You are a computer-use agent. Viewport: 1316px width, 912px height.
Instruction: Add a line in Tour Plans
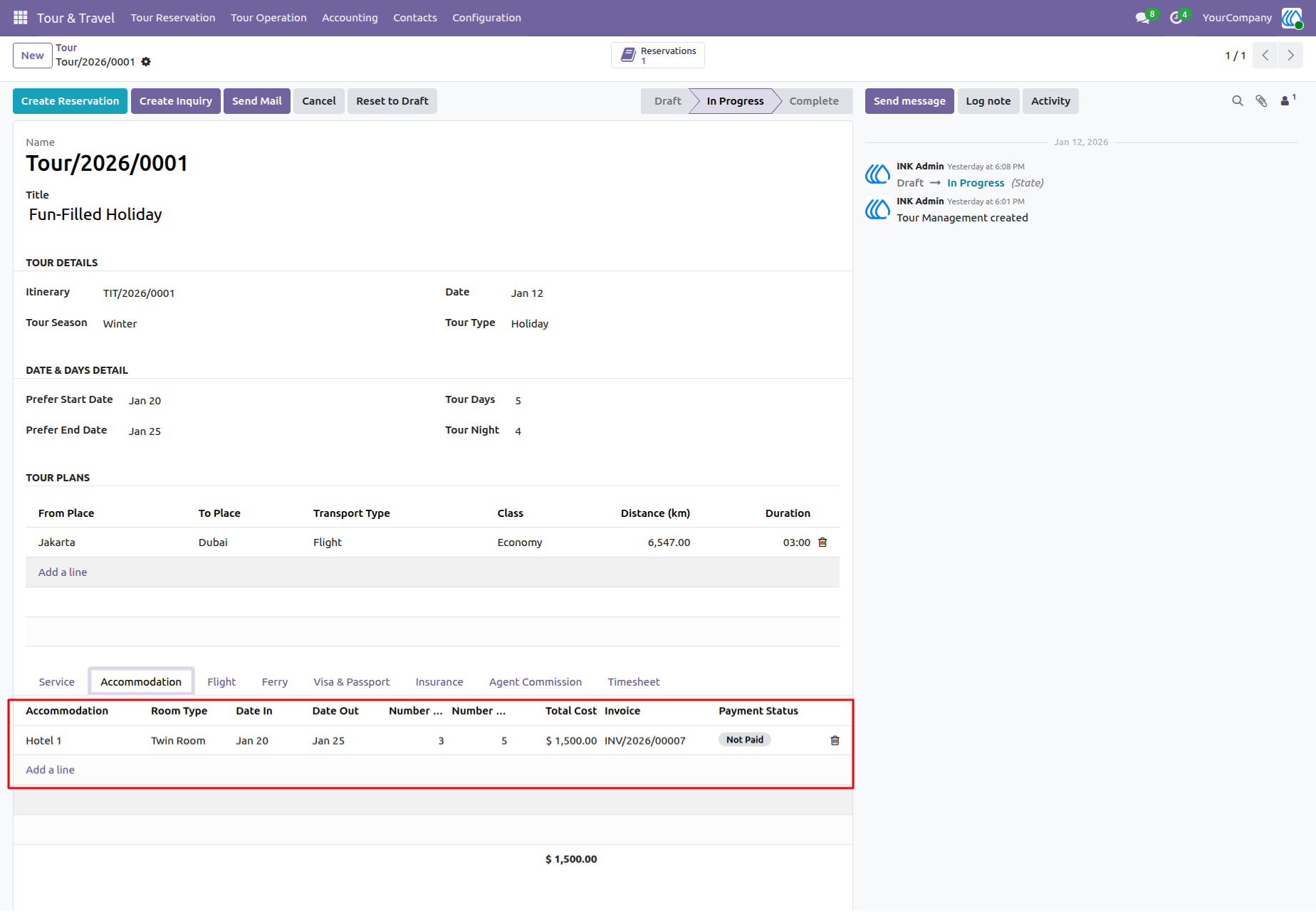63,572
